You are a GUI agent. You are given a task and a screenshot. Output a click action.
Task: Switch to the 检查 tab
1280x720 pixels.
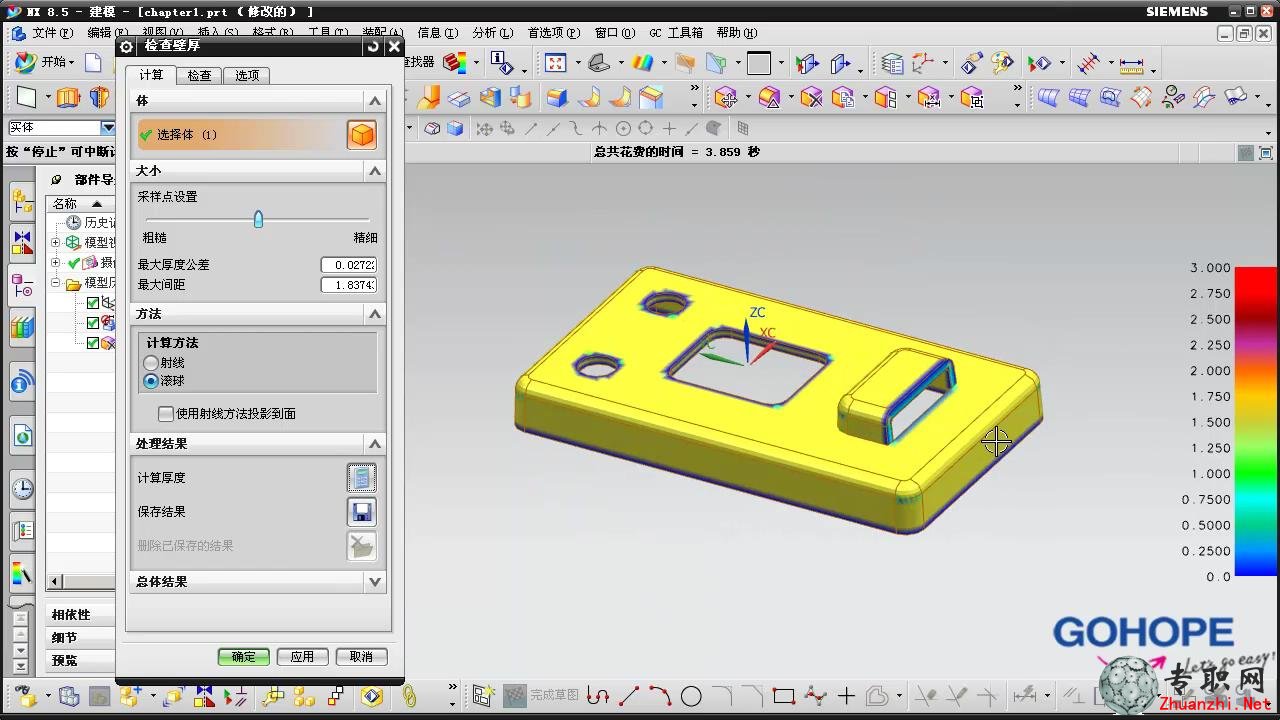[199, 75]
